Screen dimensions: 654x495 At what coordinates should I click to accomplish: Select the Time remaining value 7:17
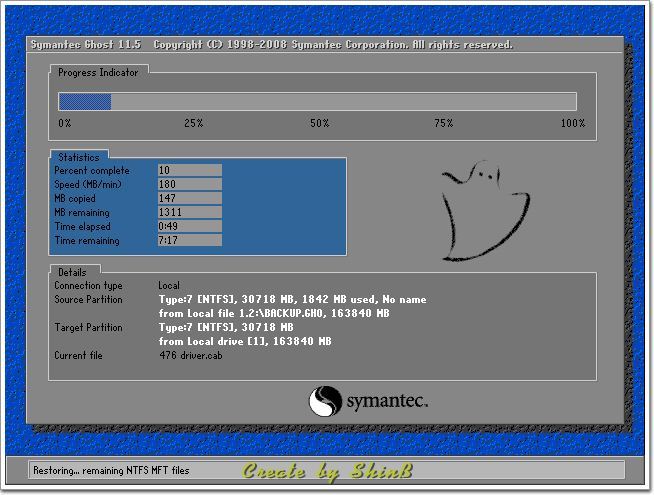coord(190,240)
